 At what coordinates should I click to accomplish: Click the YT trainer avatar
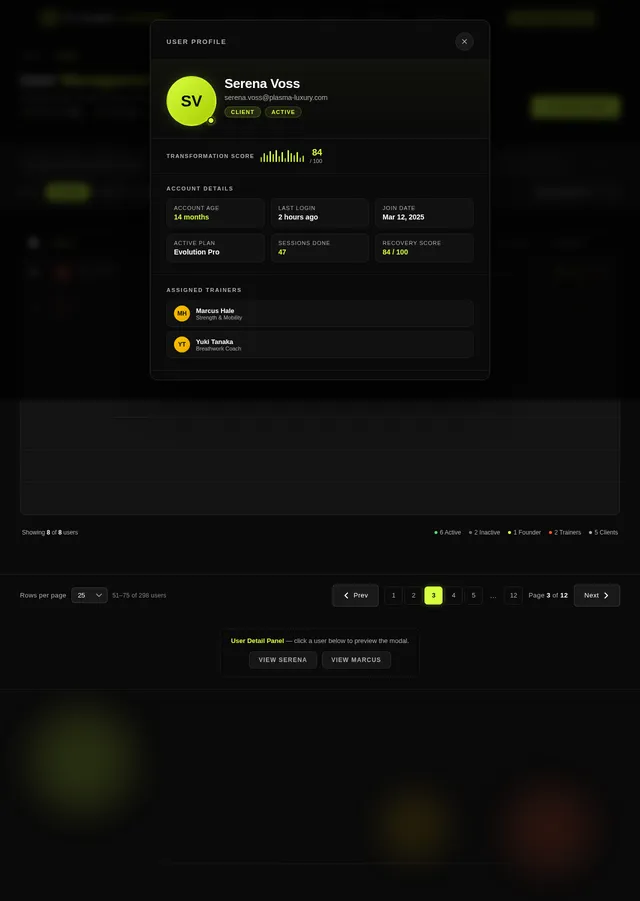click(x=182, y=344)
